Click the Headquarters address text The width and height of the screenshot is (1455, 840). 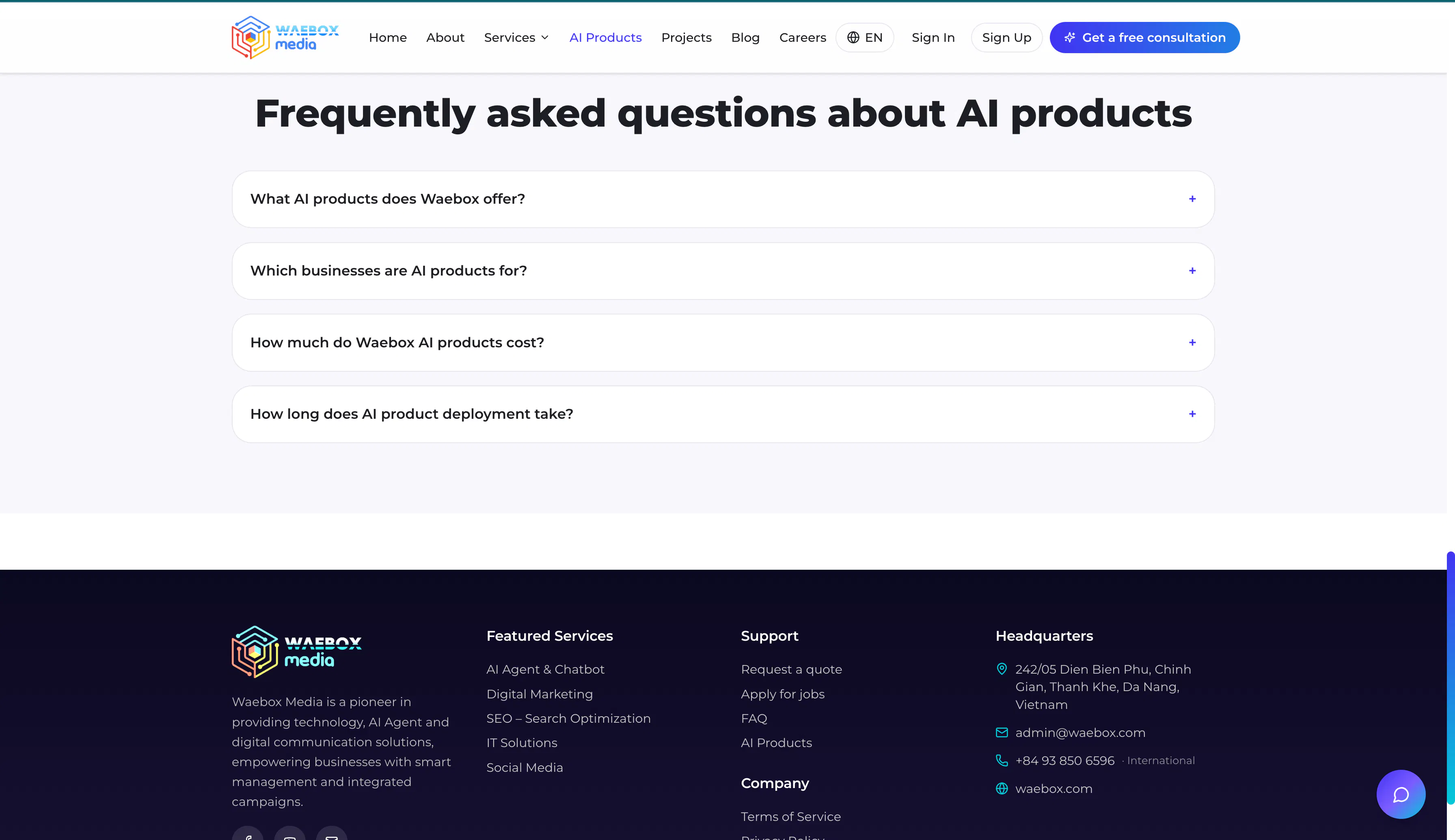coord(1103,687)
